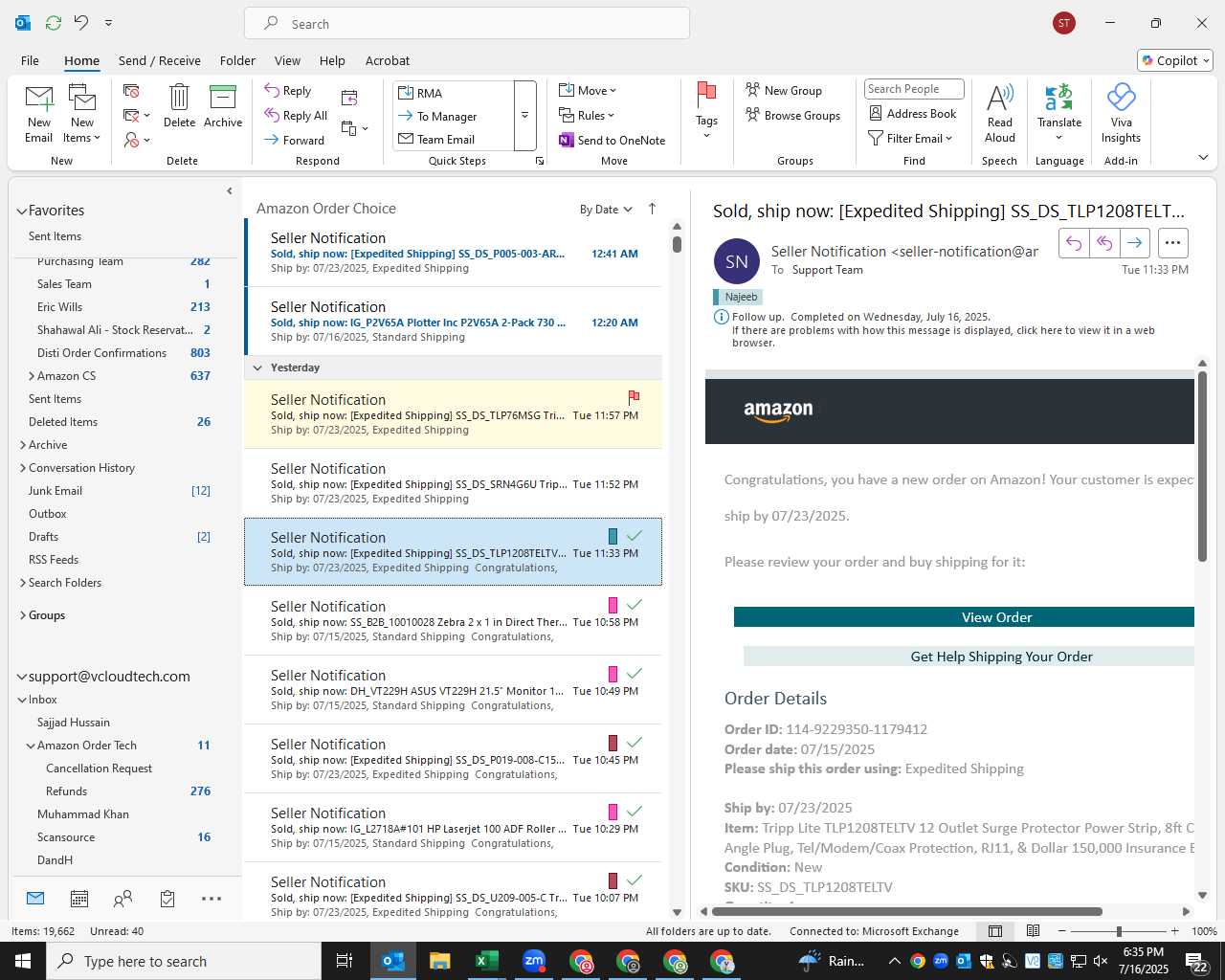The height and width of the screenshot is (980, 1225).
Task: Click the Undo icon in title bar
Action: [81, 23]
